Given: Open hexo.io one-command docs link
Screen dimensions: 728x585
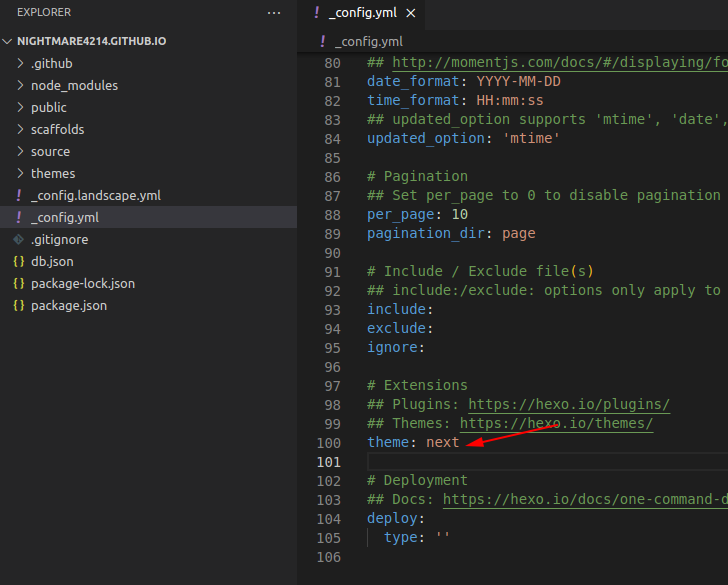Looking at the screenshot, I should tap(585, 499).
